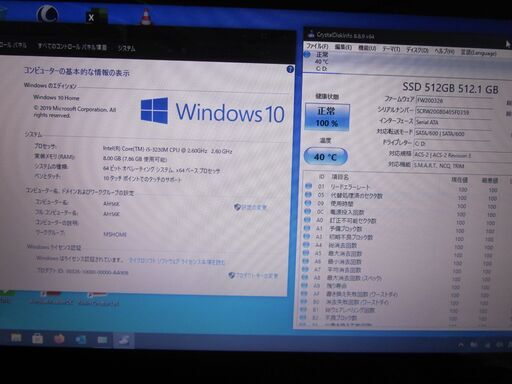Image resolution: width=512 pixels, height=384 pixels.
Task: Click the 40 °C temperature button
Action: [325, 156]
